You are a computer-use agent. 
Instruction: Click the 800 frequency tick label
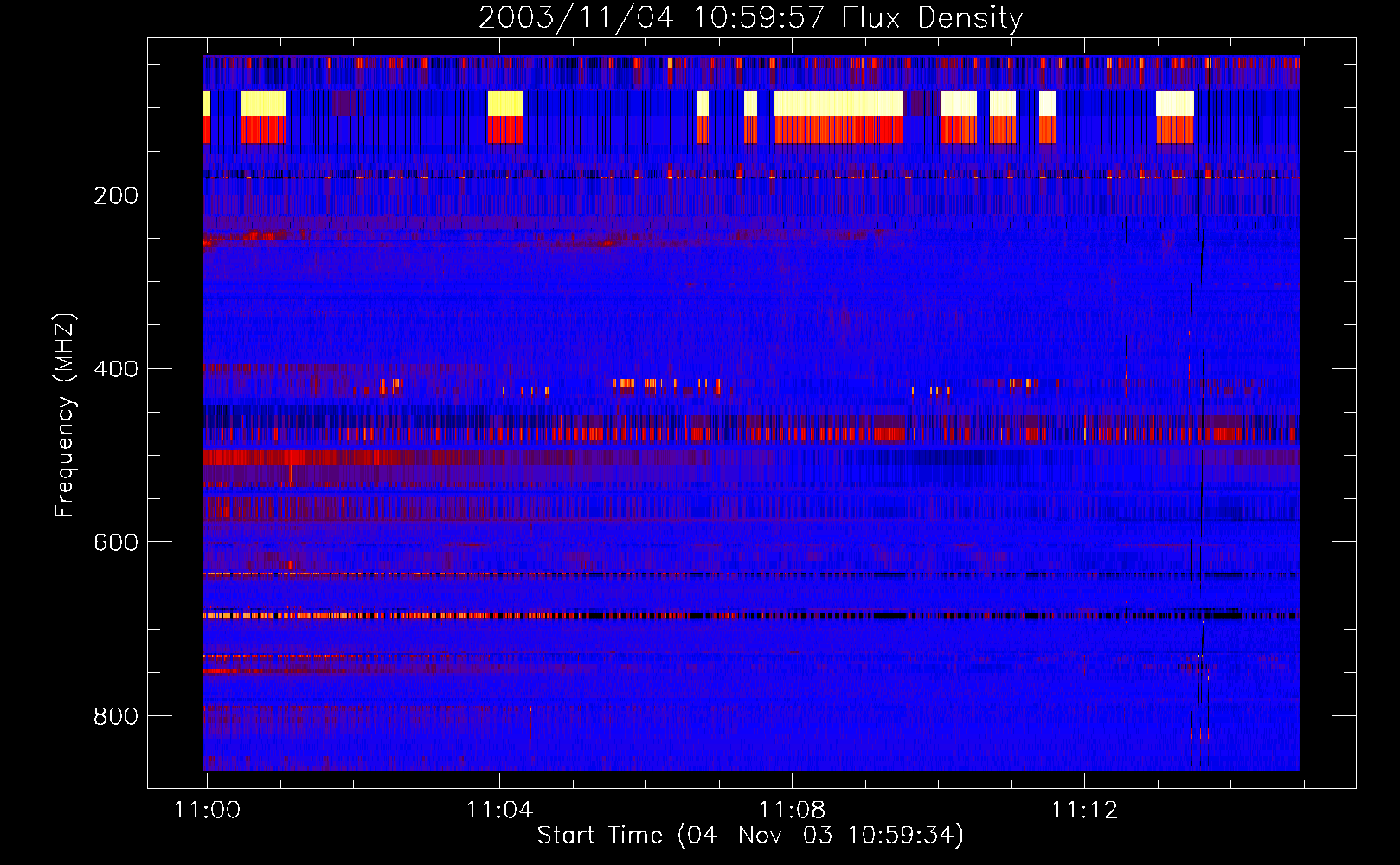(x=116, y=716)
